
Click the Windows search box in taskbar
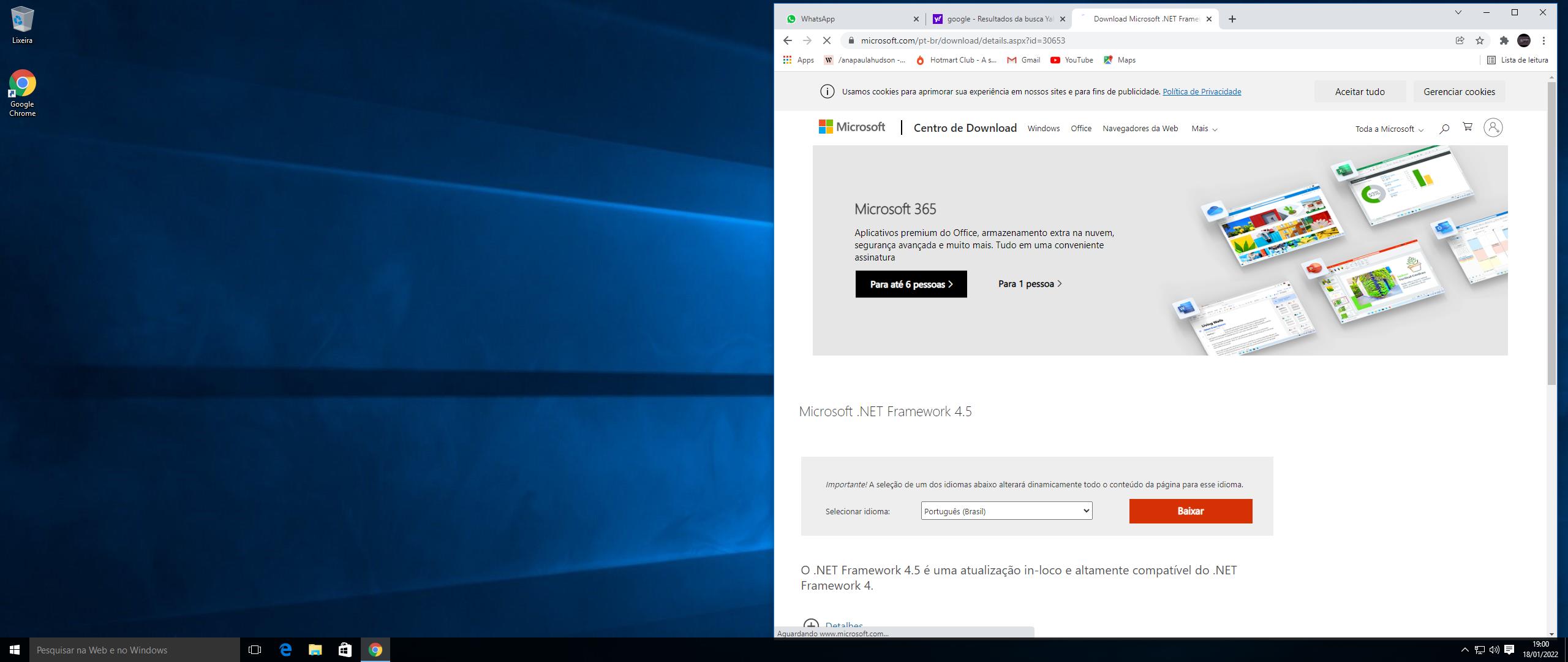point(135,650)
